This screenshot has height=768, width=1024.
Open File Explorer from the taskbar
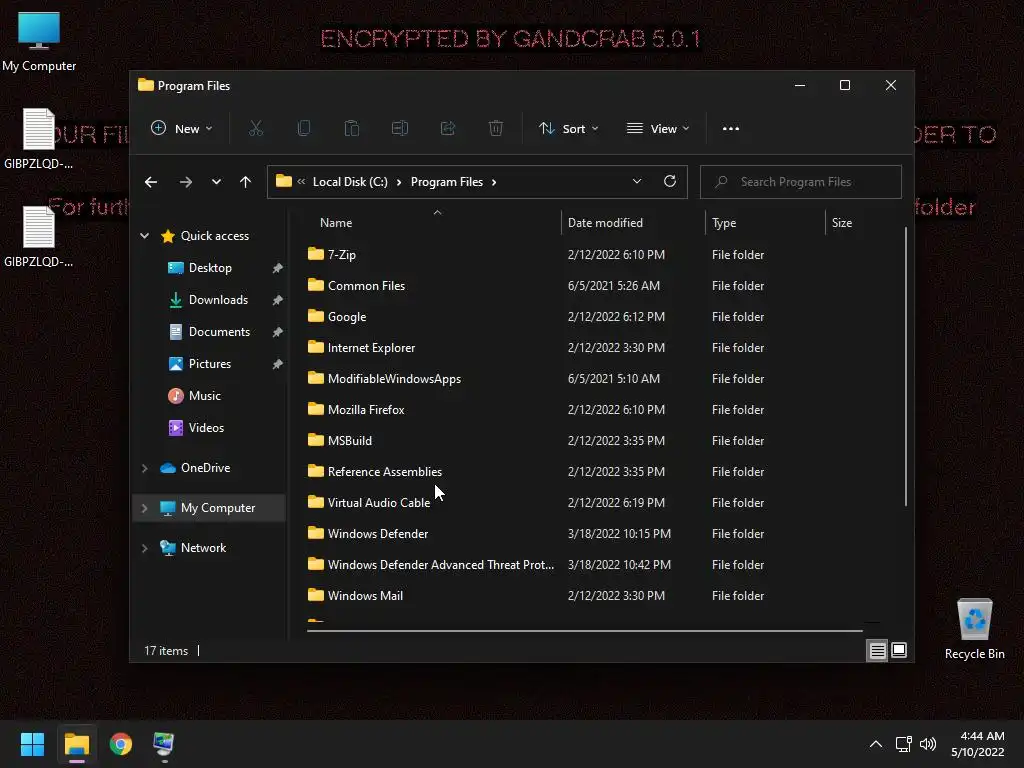(76, 744)
